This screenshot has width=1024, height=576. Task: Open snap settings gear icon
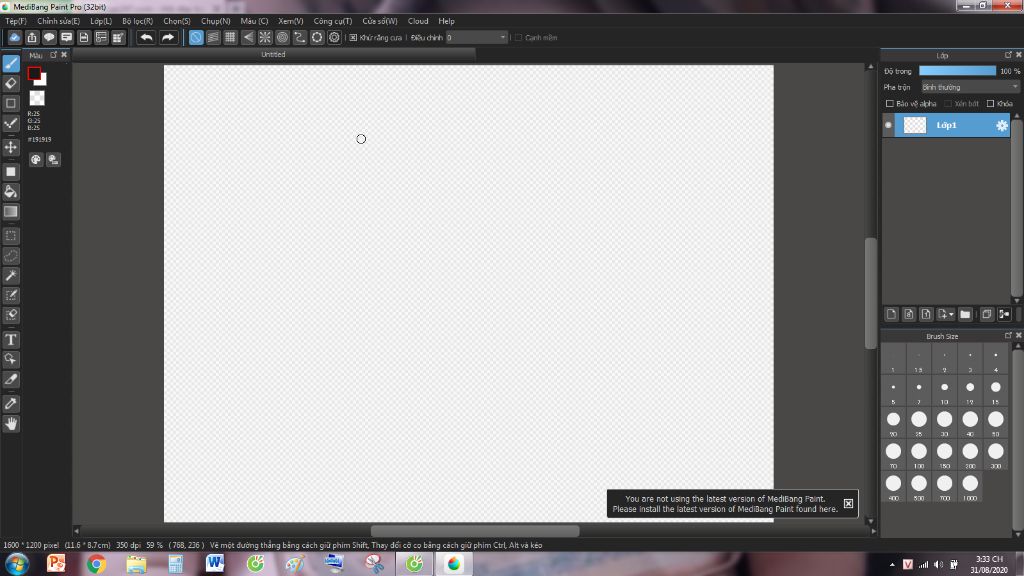point(334,37)
